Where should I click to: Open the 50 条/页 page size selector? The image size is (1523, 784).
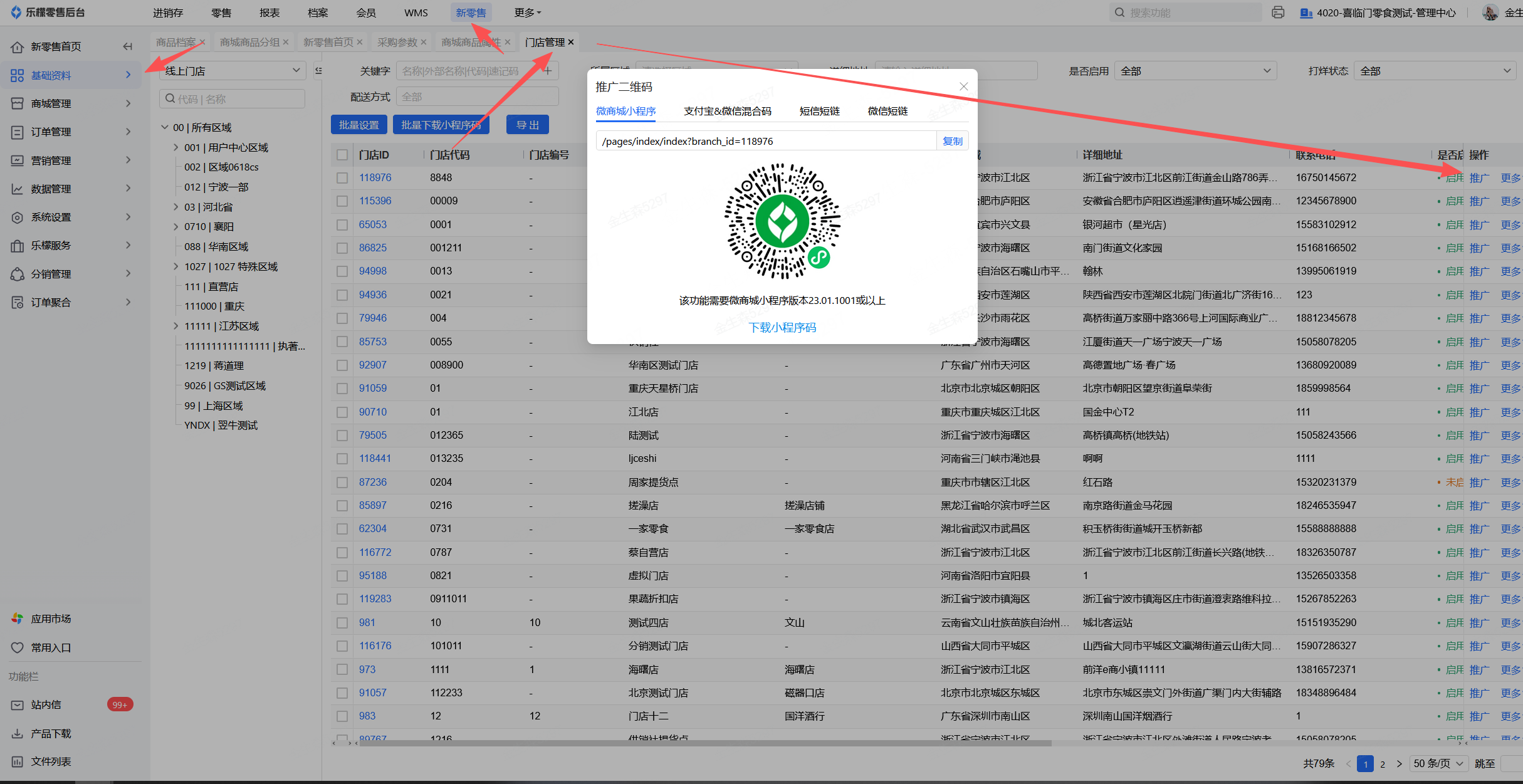[x=1438, y=763]
